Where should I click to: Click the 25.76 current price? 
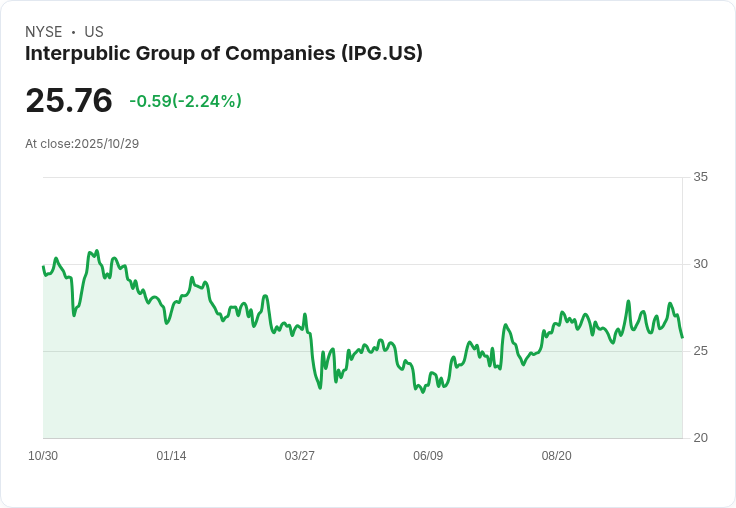[69, 101]
